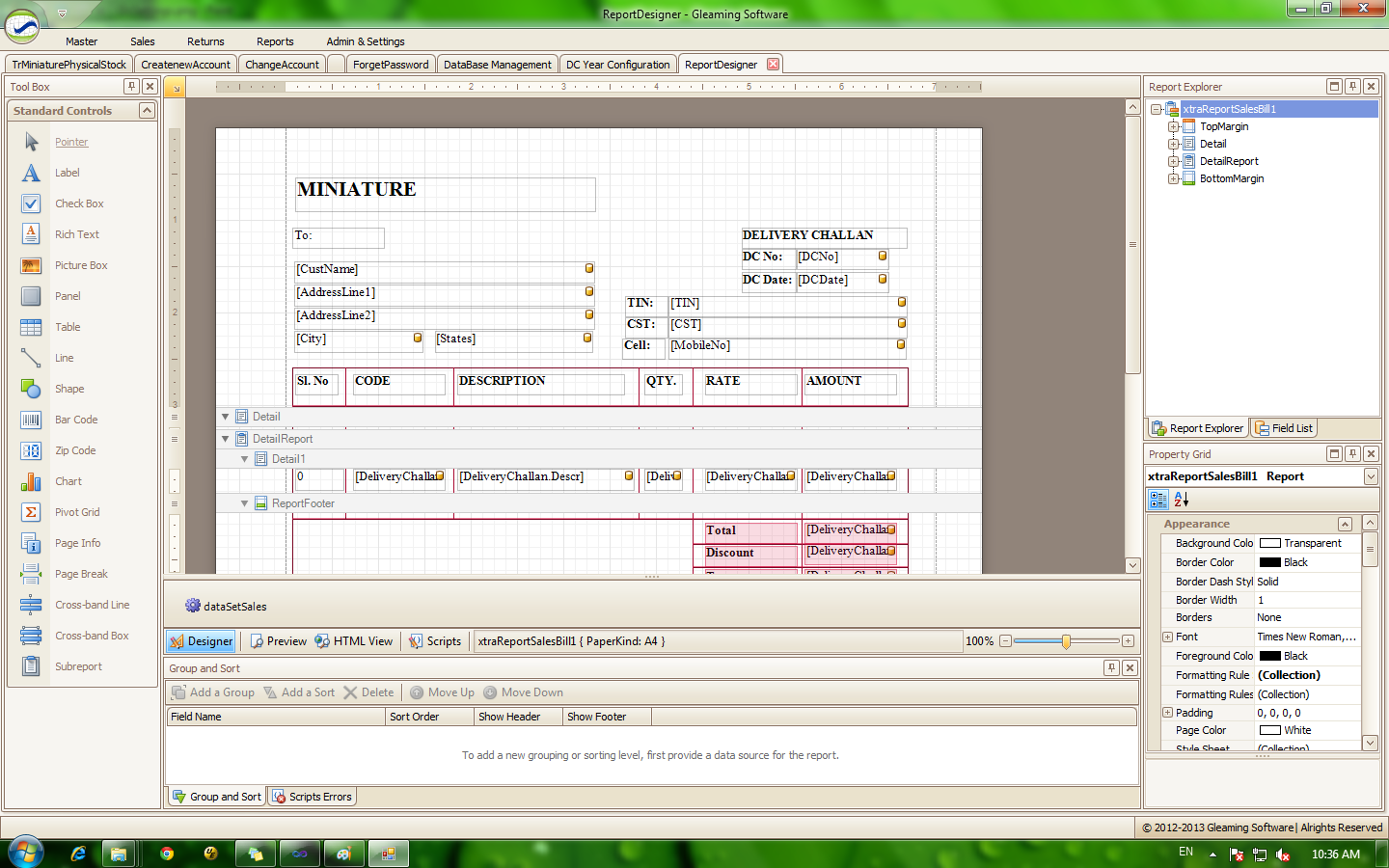Open the Admin & Settings menu
Viewport: 1389px width, 868px height.
[x=366, y=41]
